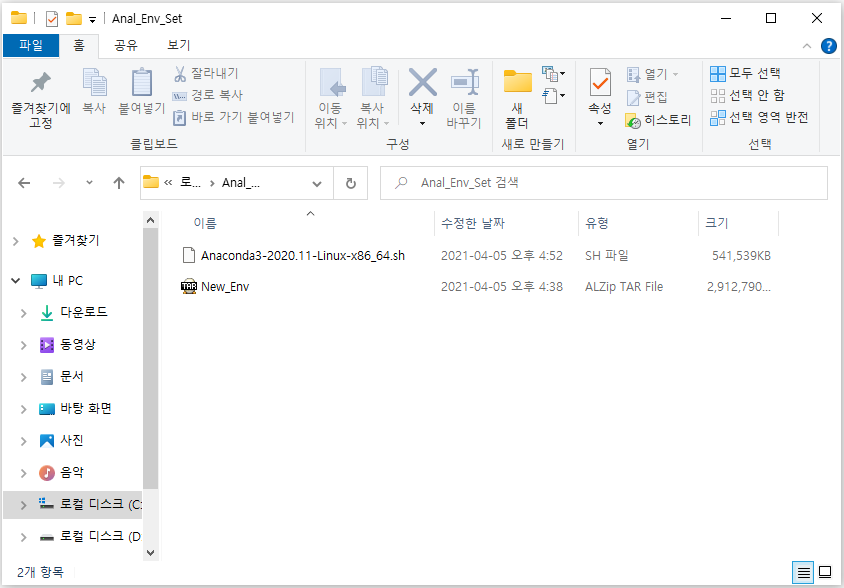This screenshot has height=588, width=844.
Task: Click the ALZip TAR File type cell
Action: click(x=624, y=287)
